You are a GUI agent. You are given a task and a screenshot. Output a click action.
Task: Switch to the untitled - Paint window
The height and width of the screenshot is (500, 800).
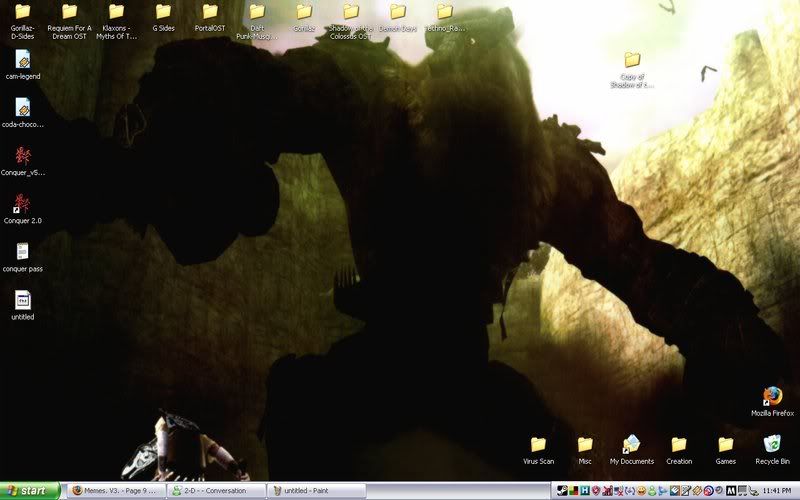click(316, 491)
